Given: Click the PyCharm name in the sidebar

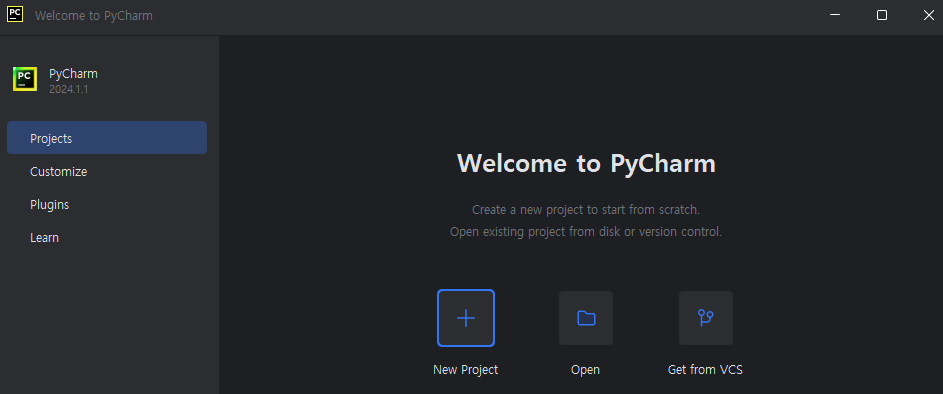Looking at the screenshot, I should click(73, 74).
